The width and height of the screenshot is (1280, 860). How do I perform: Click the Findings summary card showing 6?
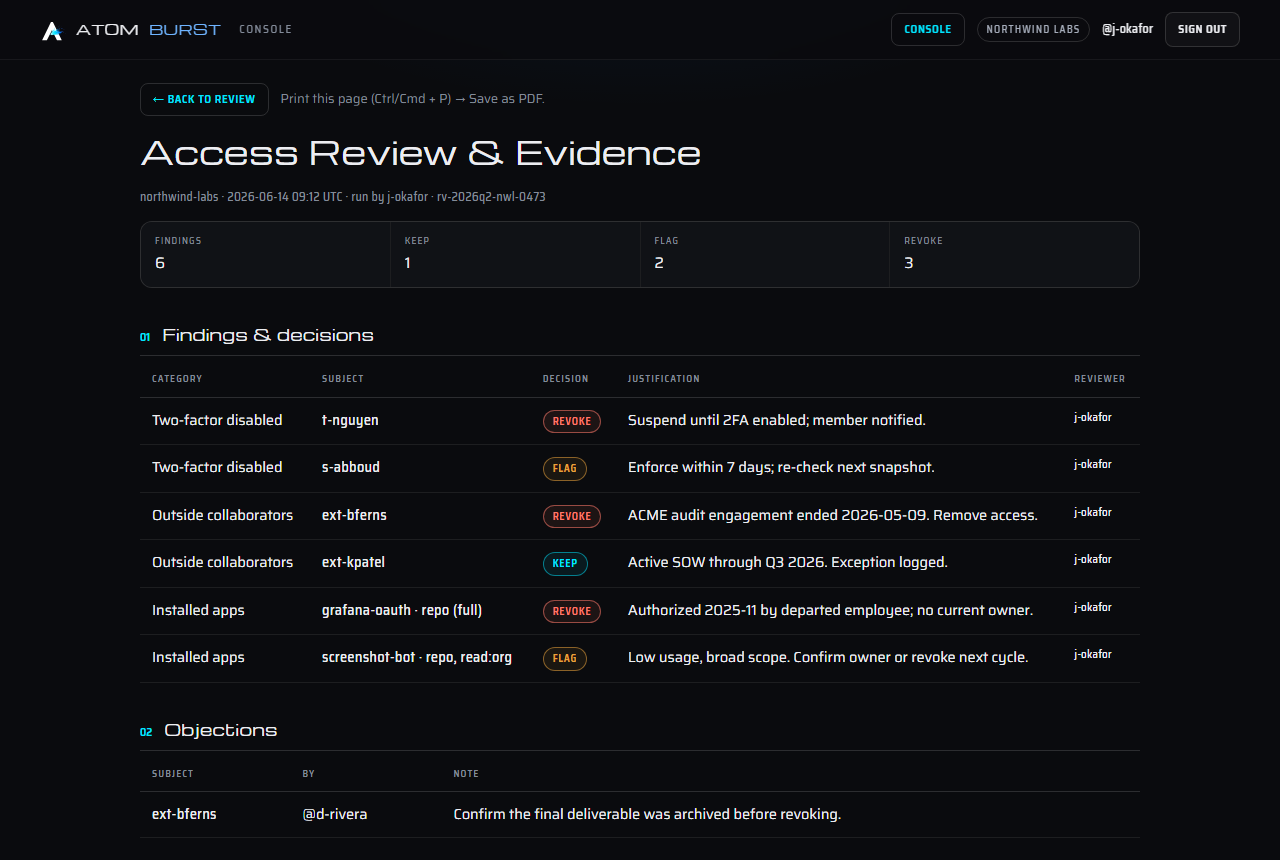pos(265,254)
